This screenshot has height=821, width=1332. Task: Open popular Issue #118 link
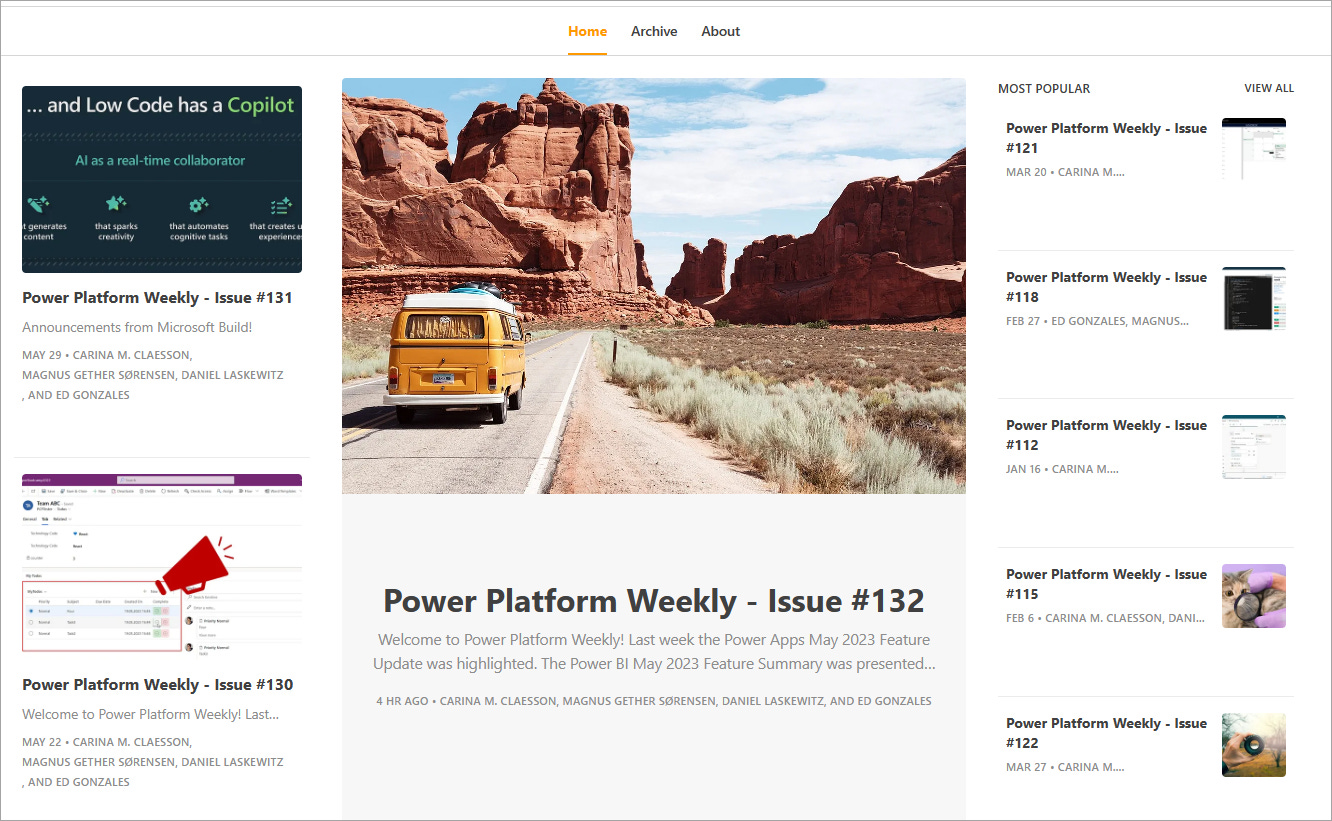1106,287
